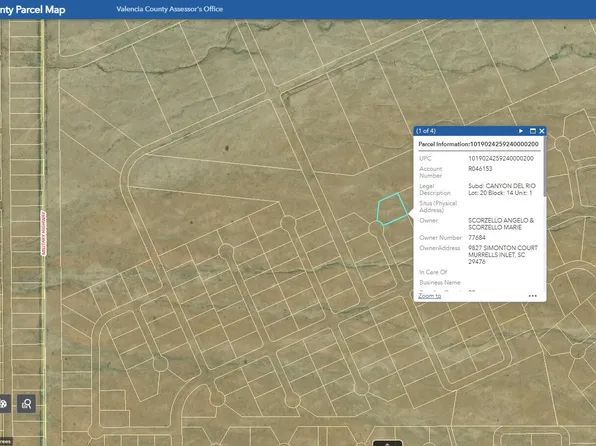Click the Parcel Information popup heading
Image resolution: width=596 pixels, height=446 pixels.
478,144
